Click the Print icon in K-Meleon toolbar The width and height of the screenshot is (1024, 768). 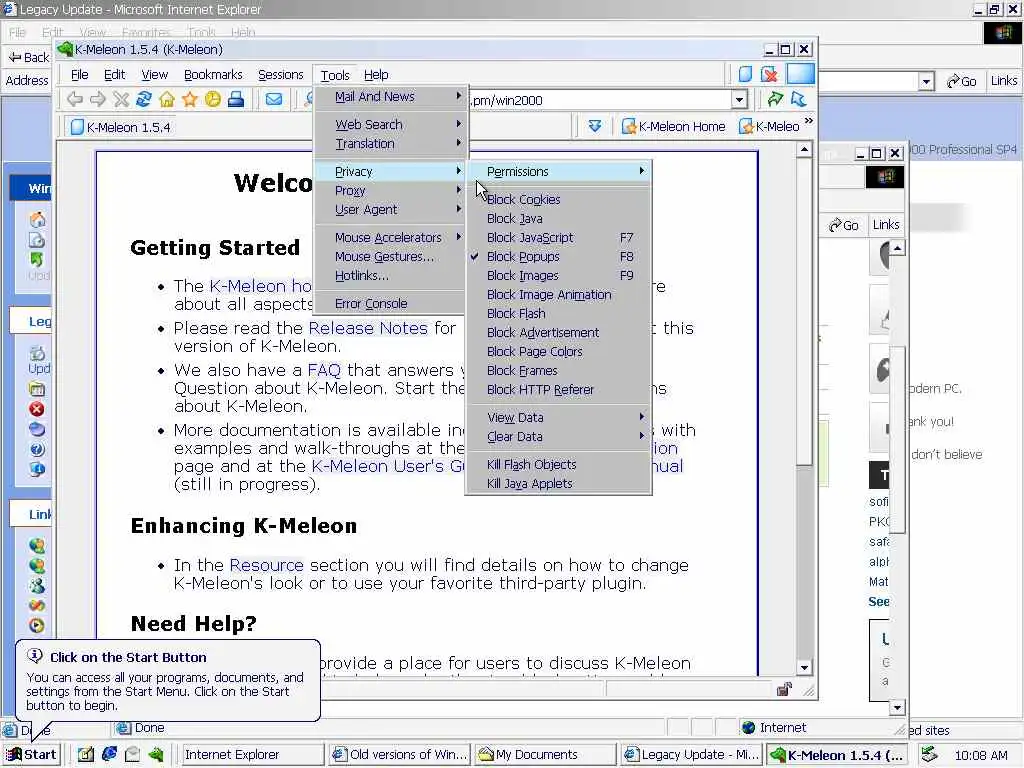pos(236,99)
